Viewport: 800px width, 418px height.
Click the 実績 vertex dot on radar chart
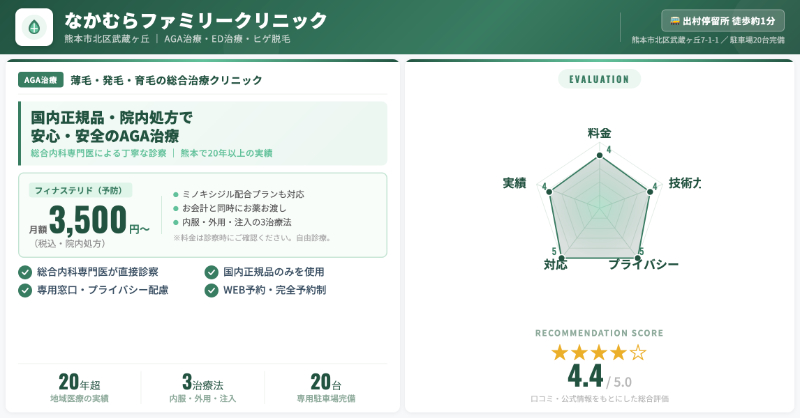click(x=550, y=190)
